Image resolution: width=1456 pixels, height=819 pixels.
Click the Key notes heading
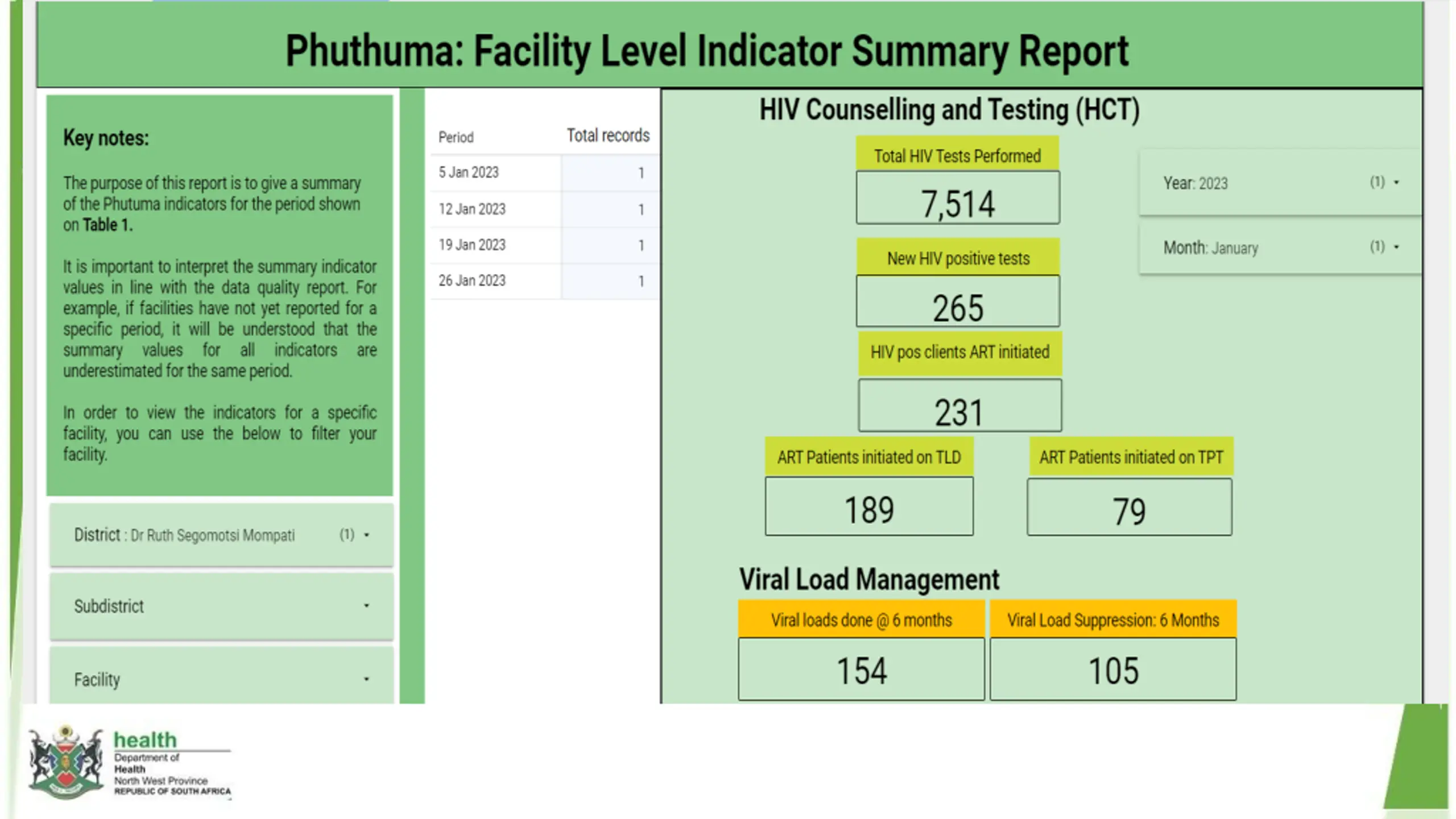[106, 138]
